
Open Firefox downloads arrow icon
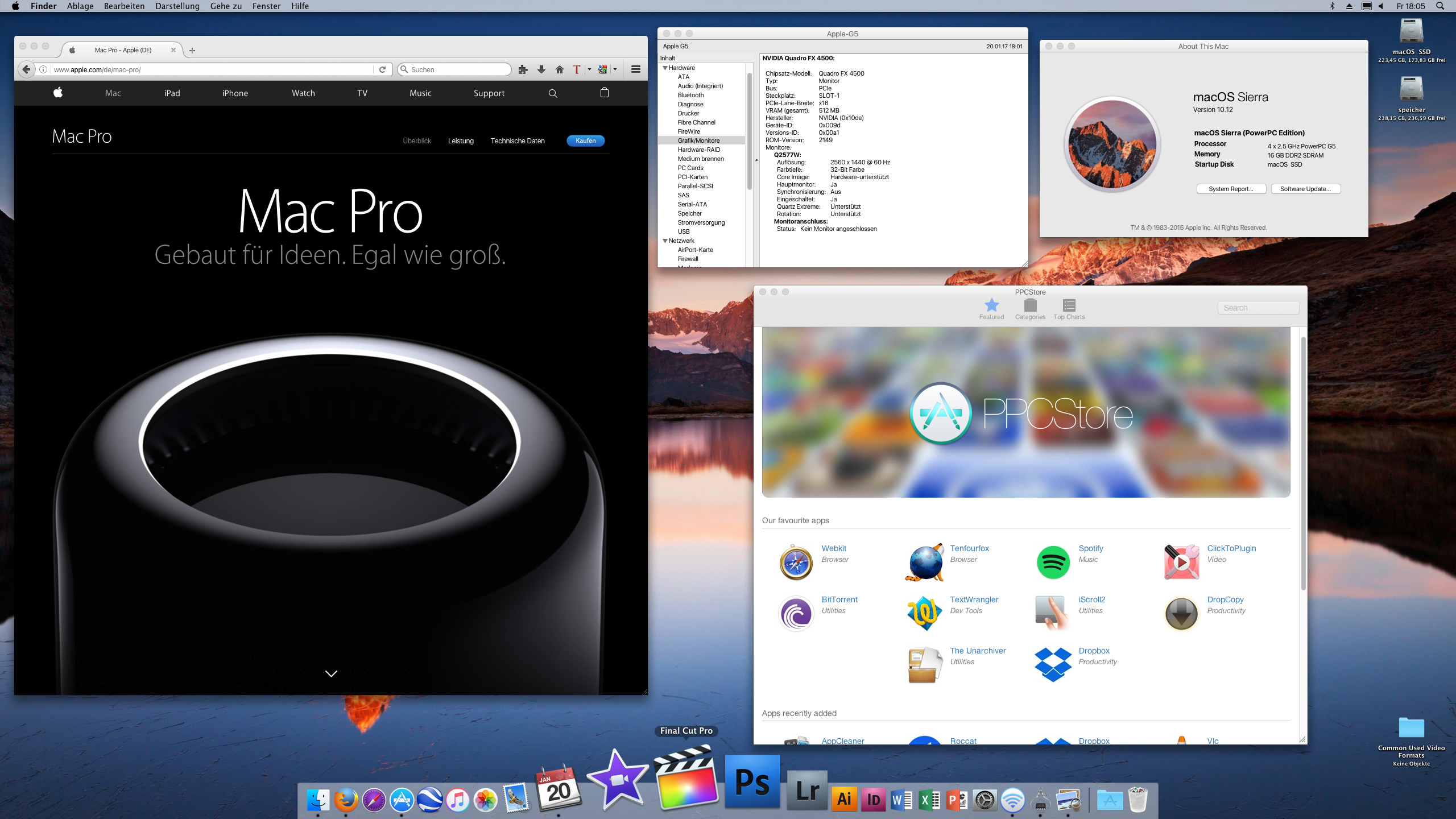(x=541, y=69)
